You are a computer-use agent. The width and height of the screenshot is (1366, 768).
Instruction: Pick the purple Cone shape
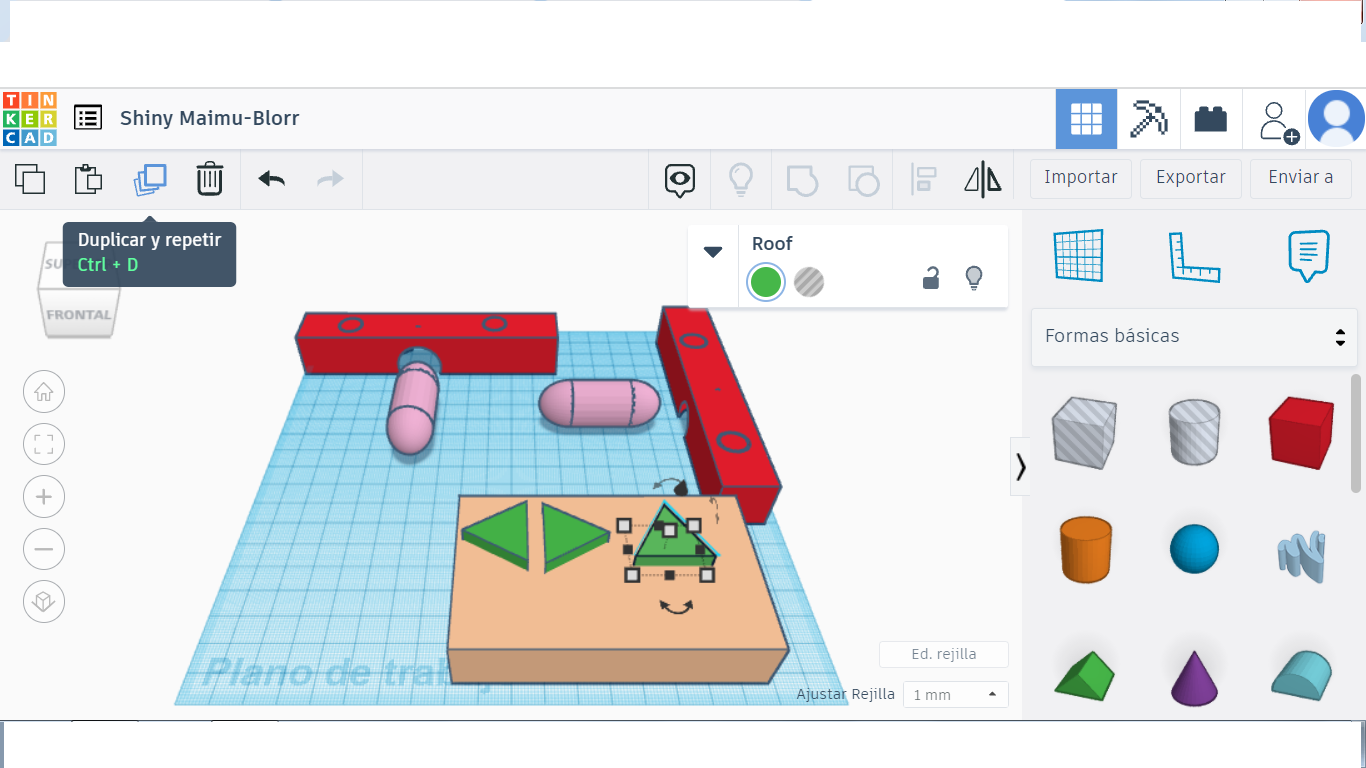tap(1194, 678)
